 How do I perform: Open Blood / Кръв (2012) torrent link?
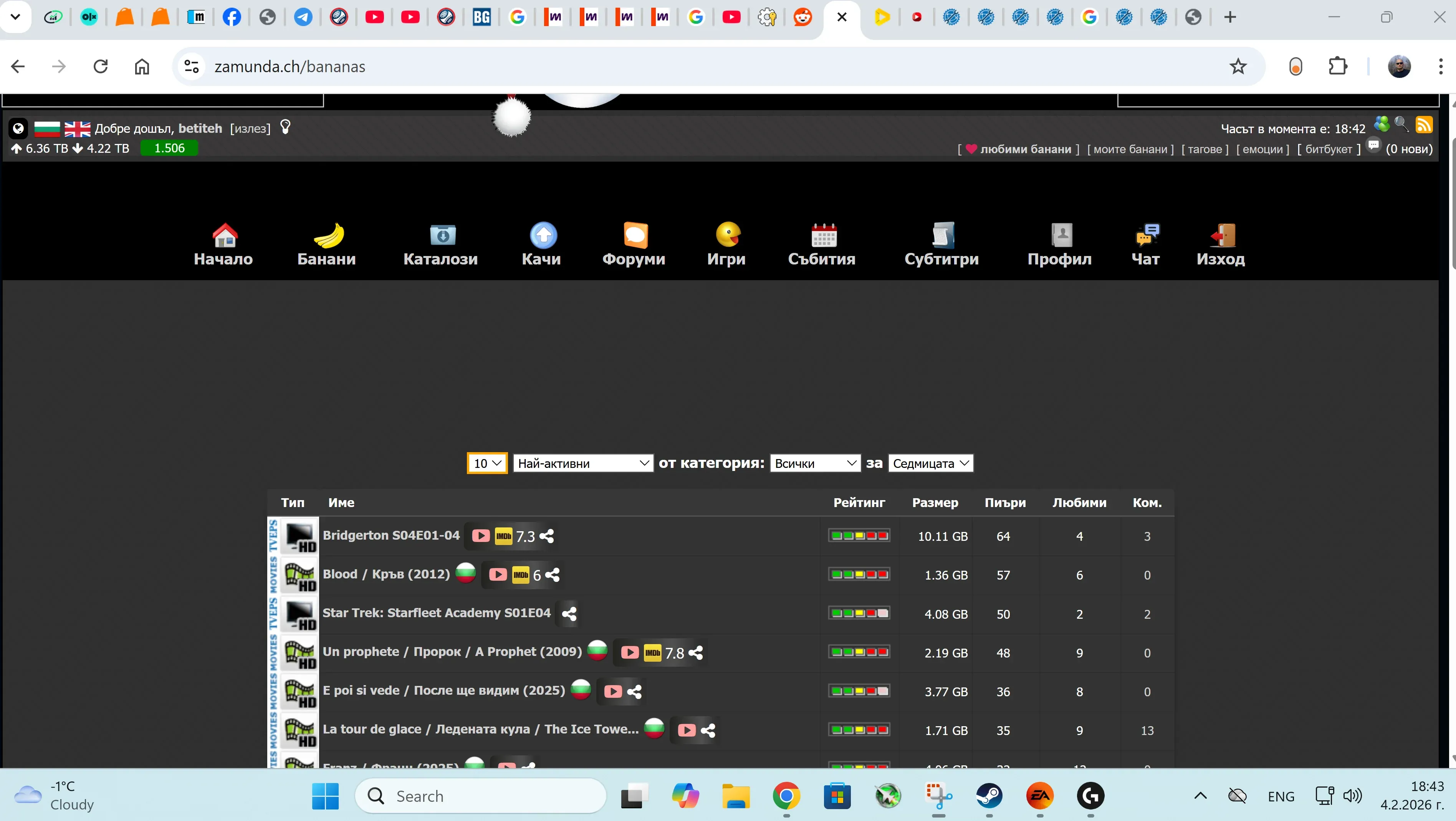(386, 574)
